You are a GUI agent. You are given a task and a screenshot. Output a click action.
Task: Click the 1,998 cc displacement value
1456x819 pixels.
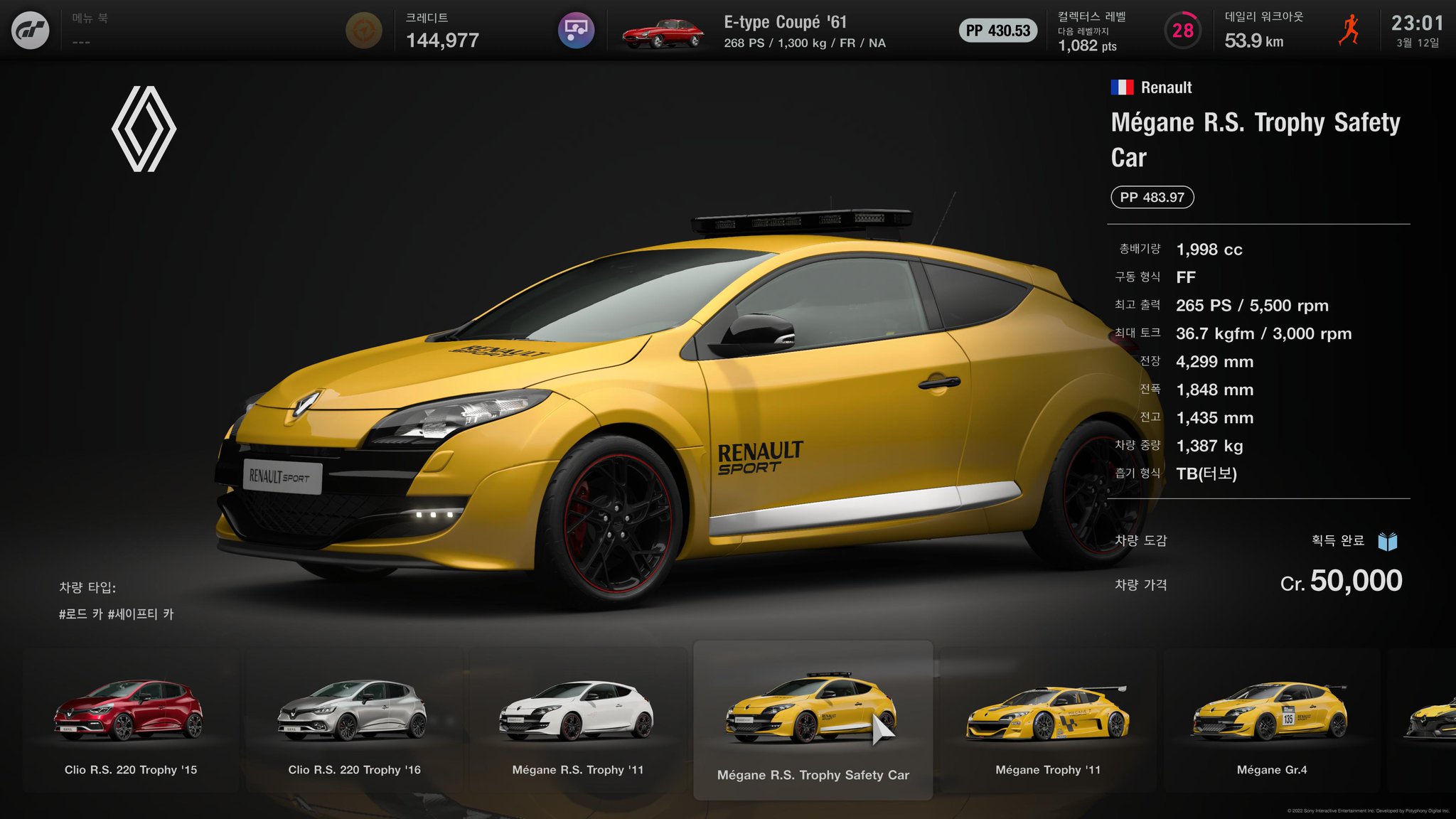point(1209,250)
